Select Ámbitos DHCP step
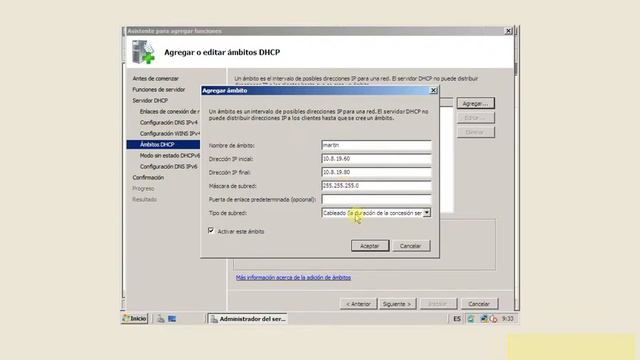The width and height of the screenshot is (640, 360). [163, 144]
